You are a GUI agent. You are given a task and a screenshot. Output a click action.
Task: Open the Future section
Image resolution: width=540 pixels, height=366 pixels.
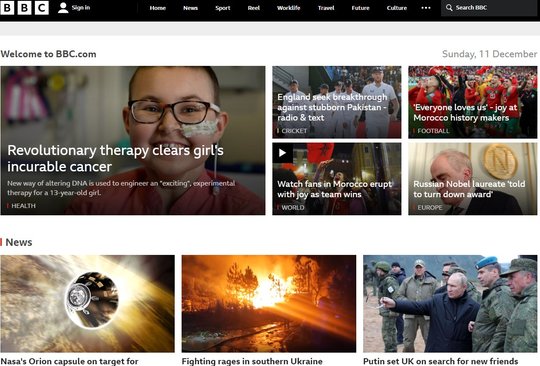tap(361, 8)
